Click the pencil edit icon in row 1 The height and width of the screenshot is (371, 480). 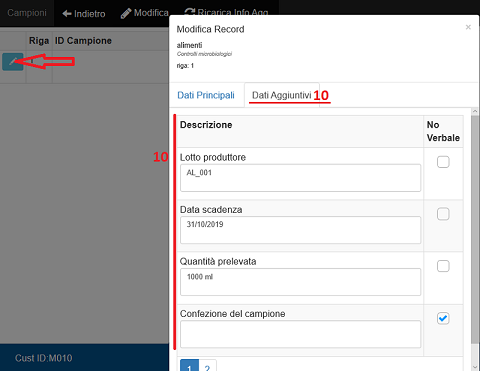click(13, 62)
